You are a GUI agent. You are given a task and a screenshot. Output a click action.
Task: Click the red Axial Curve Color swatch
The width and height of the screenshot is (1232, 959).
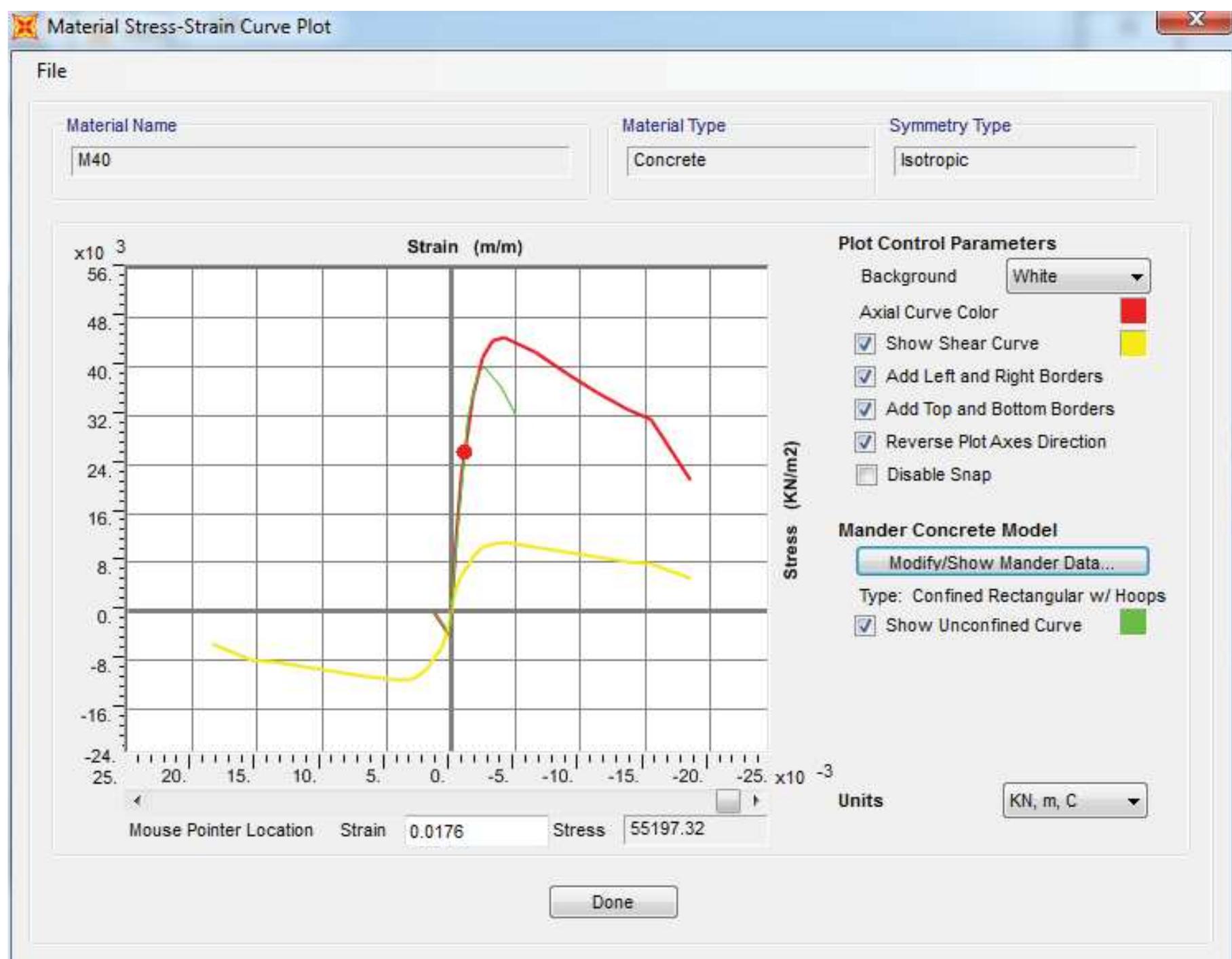pyautogui.click(x=1133, y=311)
